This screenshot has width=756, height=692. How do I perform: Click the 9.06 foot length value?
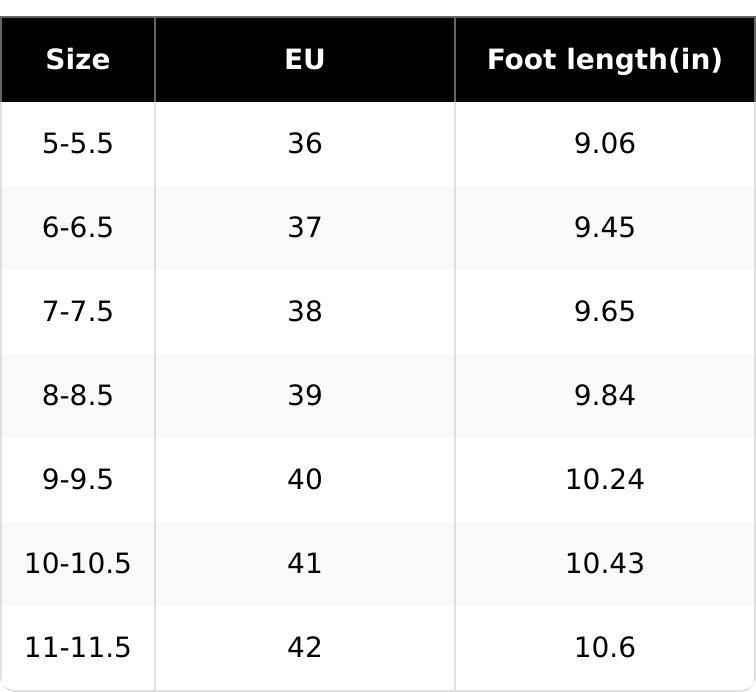[604, 144]
